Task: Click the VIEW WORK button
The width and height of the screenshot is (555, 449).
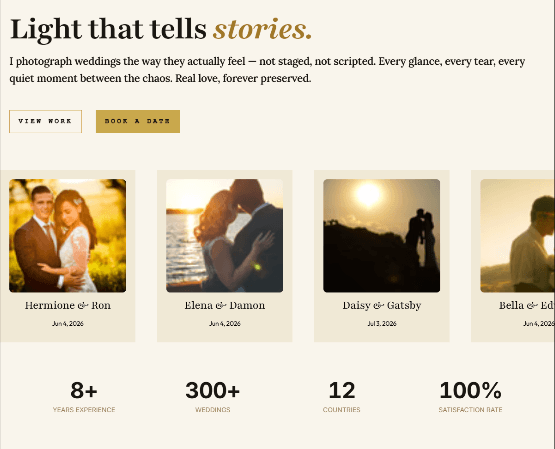Action: (x=45, y=121)
